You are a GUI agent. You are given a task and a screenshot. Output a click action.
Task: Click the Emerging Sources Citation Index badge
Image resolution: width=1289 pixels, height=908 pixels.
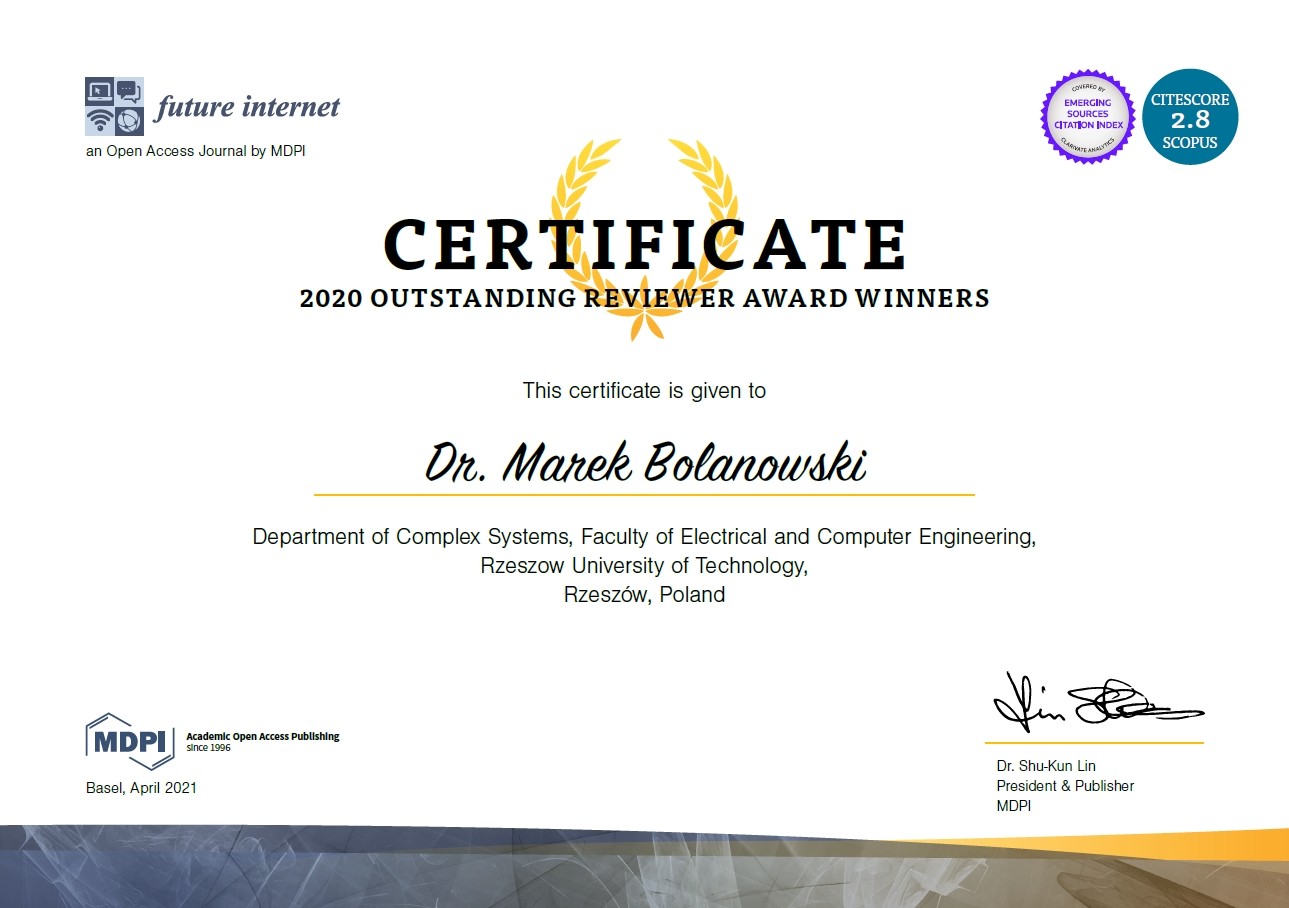click(1087, 115)
